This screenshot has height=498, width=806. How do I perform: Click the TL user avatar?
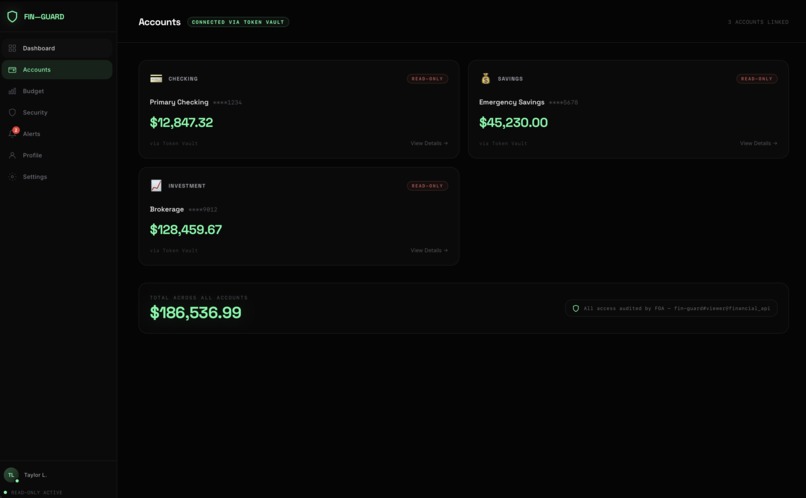11,475
